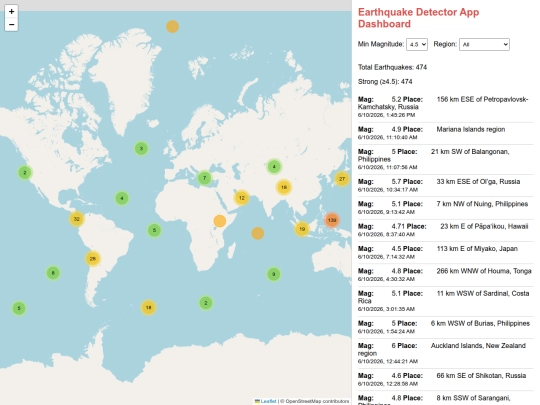Open the Region dropdown
Screen dimensions: 540x405
click(484, 44)
